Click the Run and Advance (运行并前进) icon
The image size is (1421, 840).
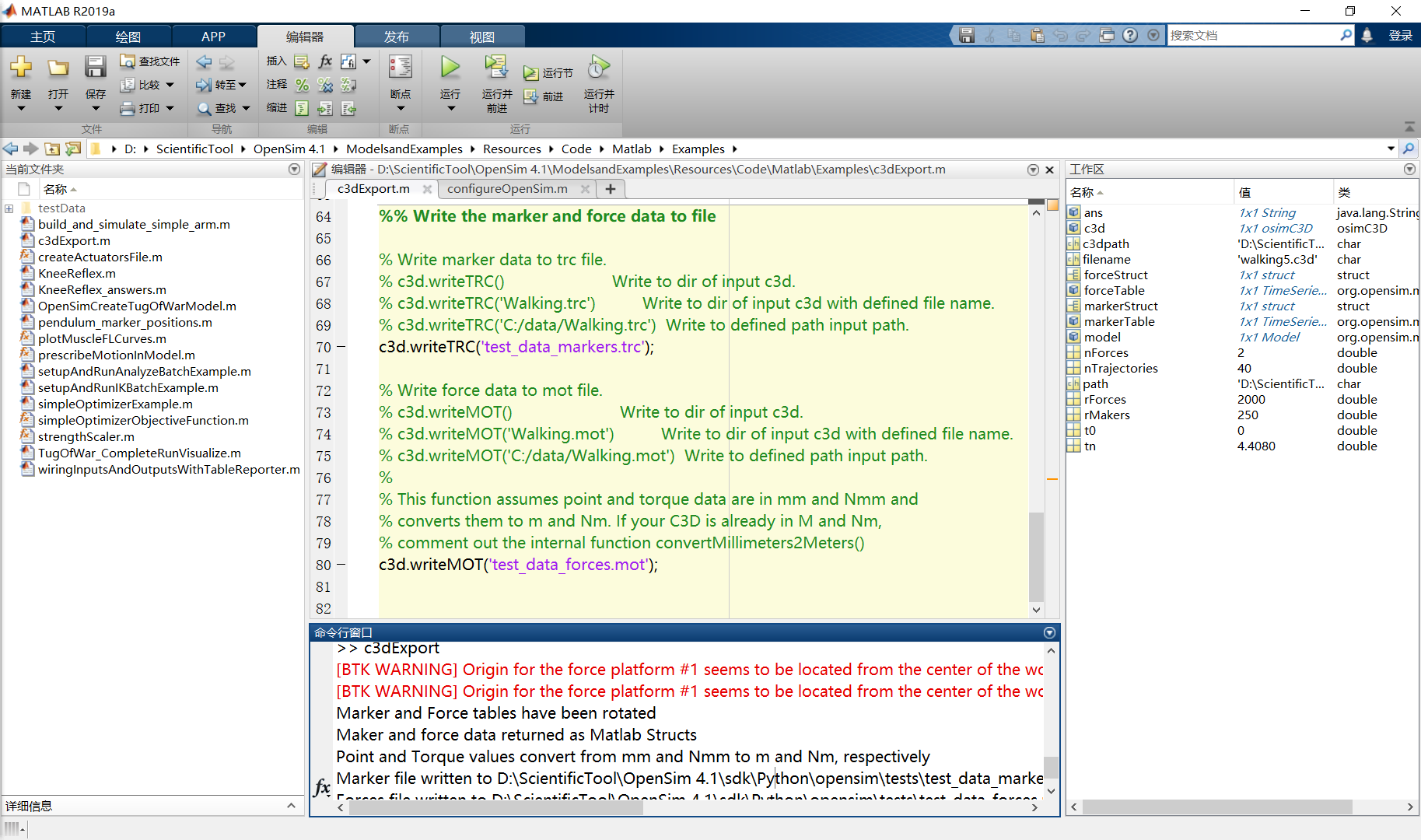pyautogui.click(x=495, y=68)
